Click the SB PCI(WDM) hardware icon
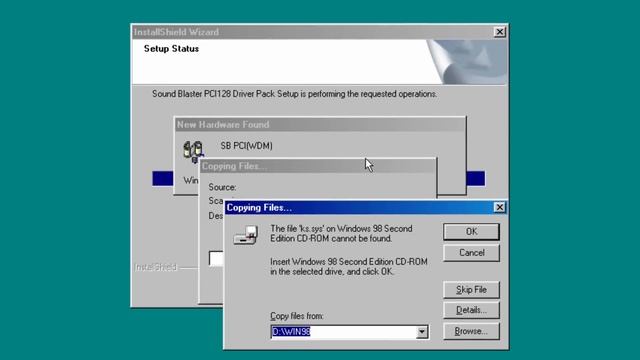The width and height of the screenshot is (640, 360). coord(193,151)
